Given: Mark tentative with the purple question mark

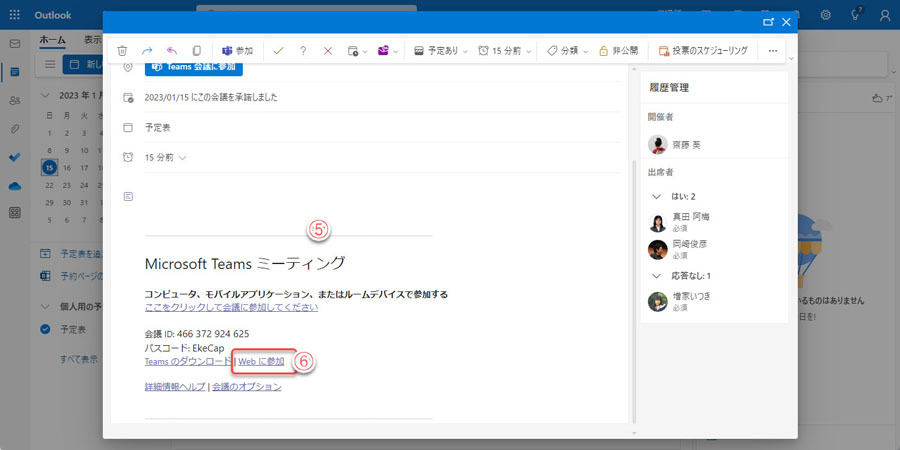Looking at the screenshot, I should click(303, 51).
